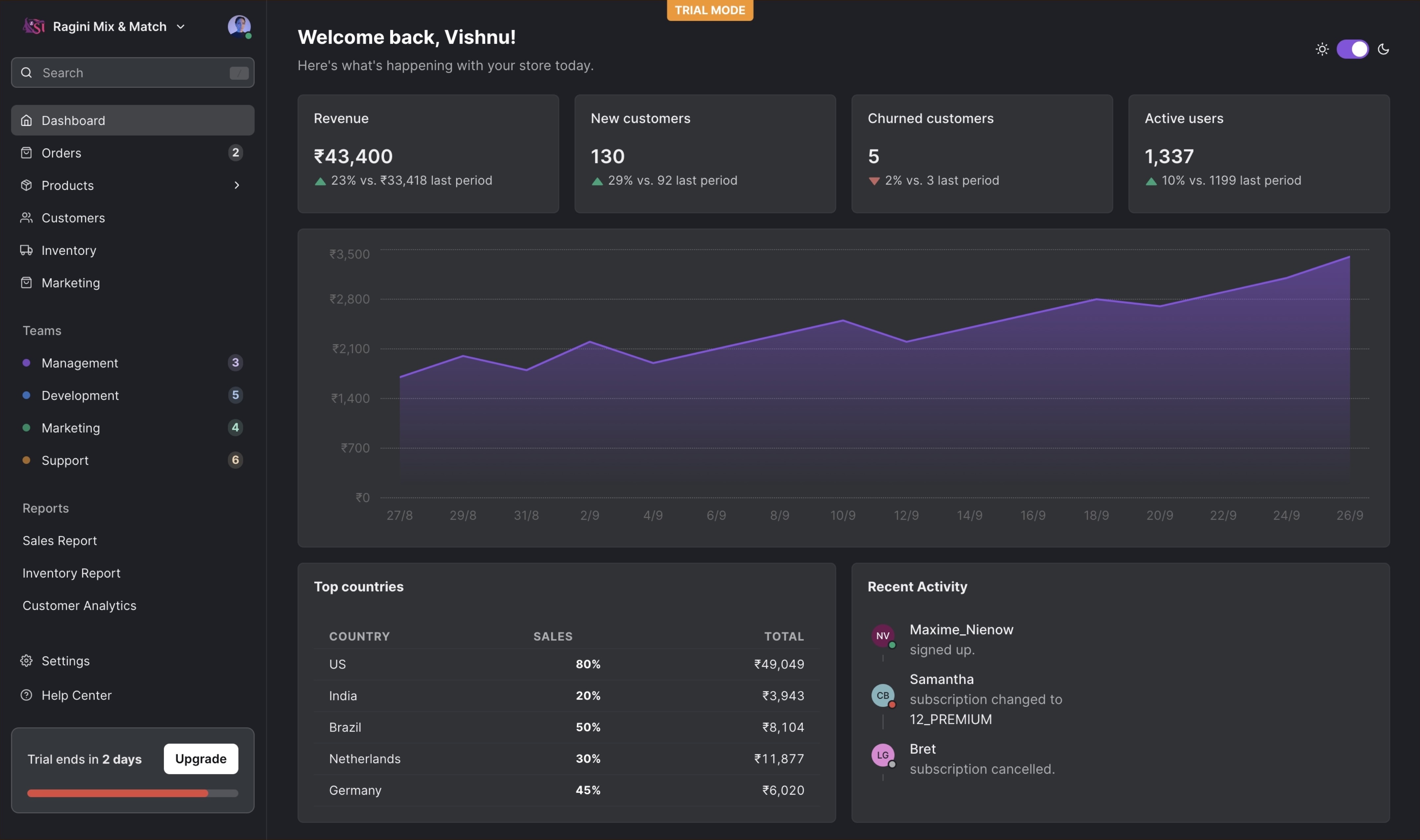The height and width of the screenshot is (840, 1420).
Task: Click the Marketing team badge 4
Action: click(236, 427)
